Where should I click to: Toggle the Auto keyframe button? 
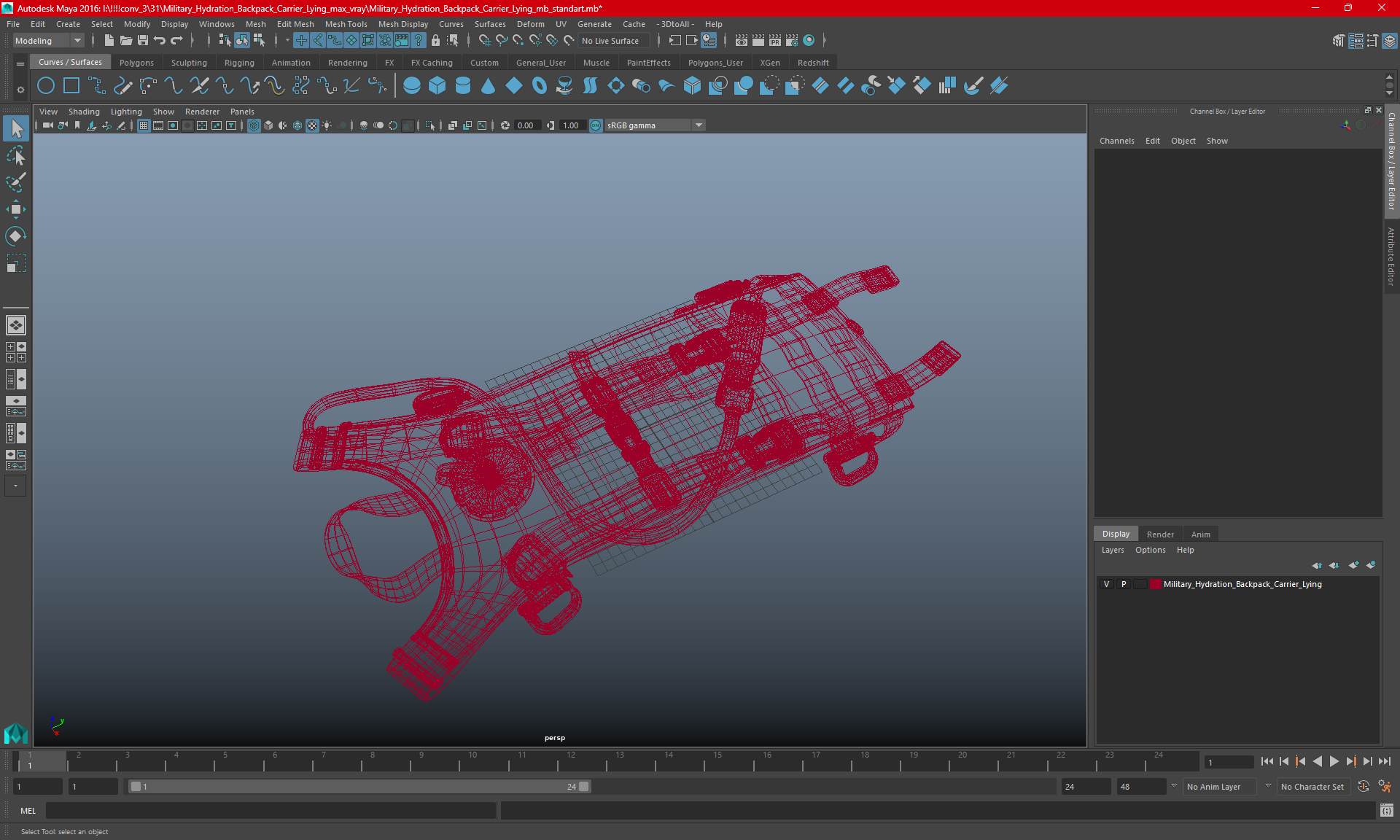coord(1363,787)
